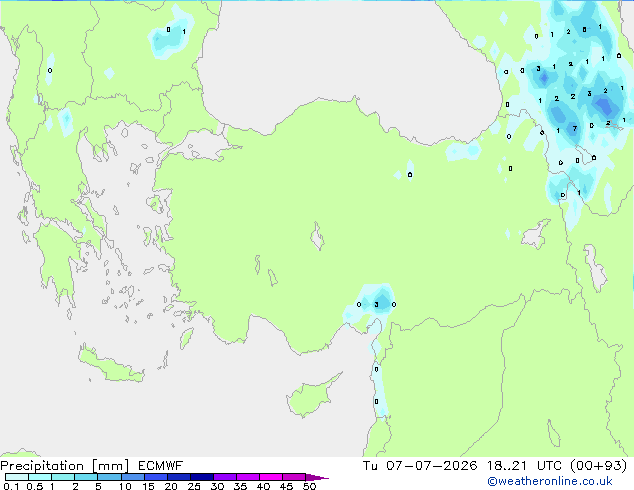Viewport: 634px width, 490px height.
Task: Click the medium blue 10–15 mm legend swatch
Action: [133, 477]
